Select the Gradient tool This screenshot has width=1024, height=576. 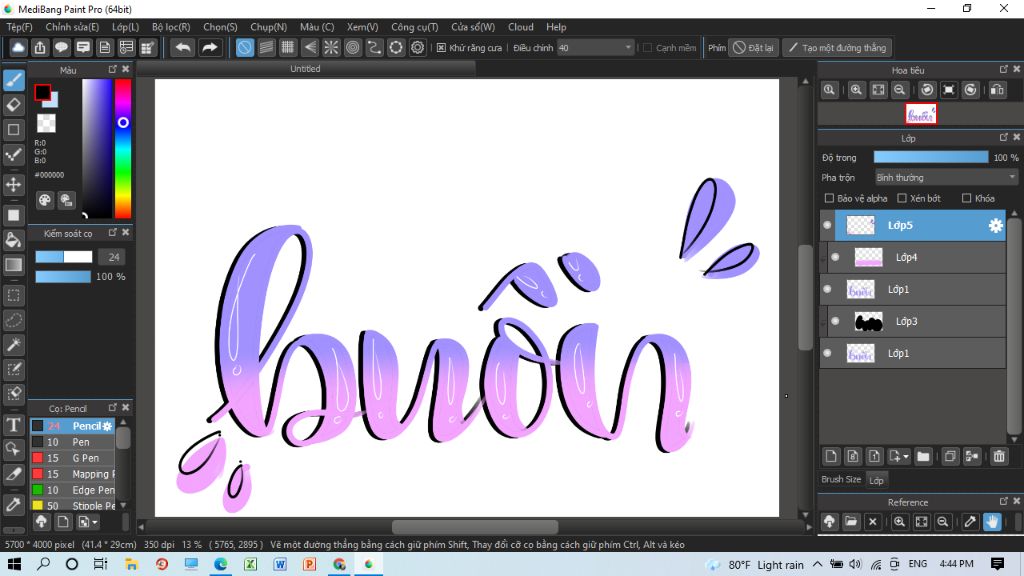point(14,264)
